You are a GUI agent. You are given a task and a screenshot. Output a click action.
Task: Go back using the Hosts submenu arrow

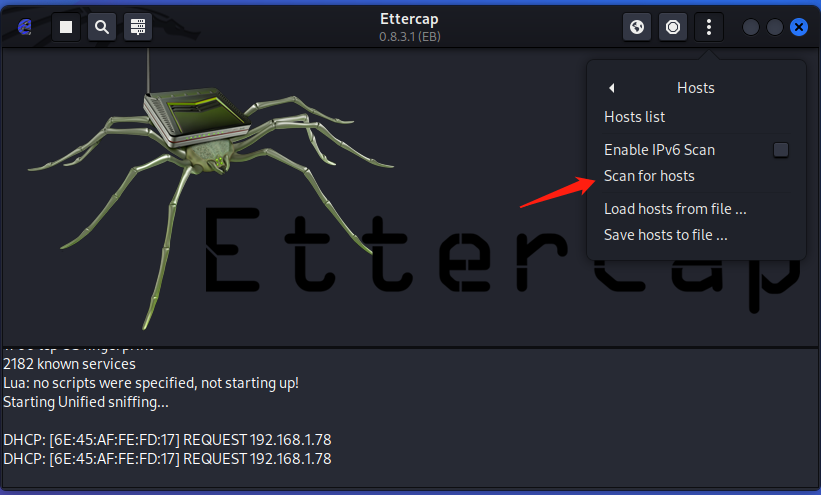coord(611,88)
